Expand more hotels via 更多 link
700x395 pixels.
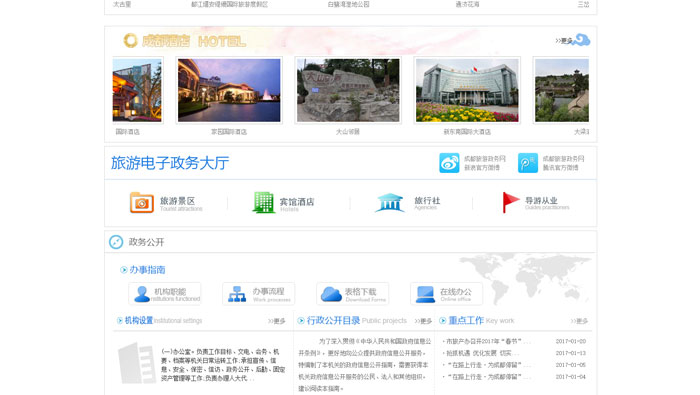tap(564, 41)
